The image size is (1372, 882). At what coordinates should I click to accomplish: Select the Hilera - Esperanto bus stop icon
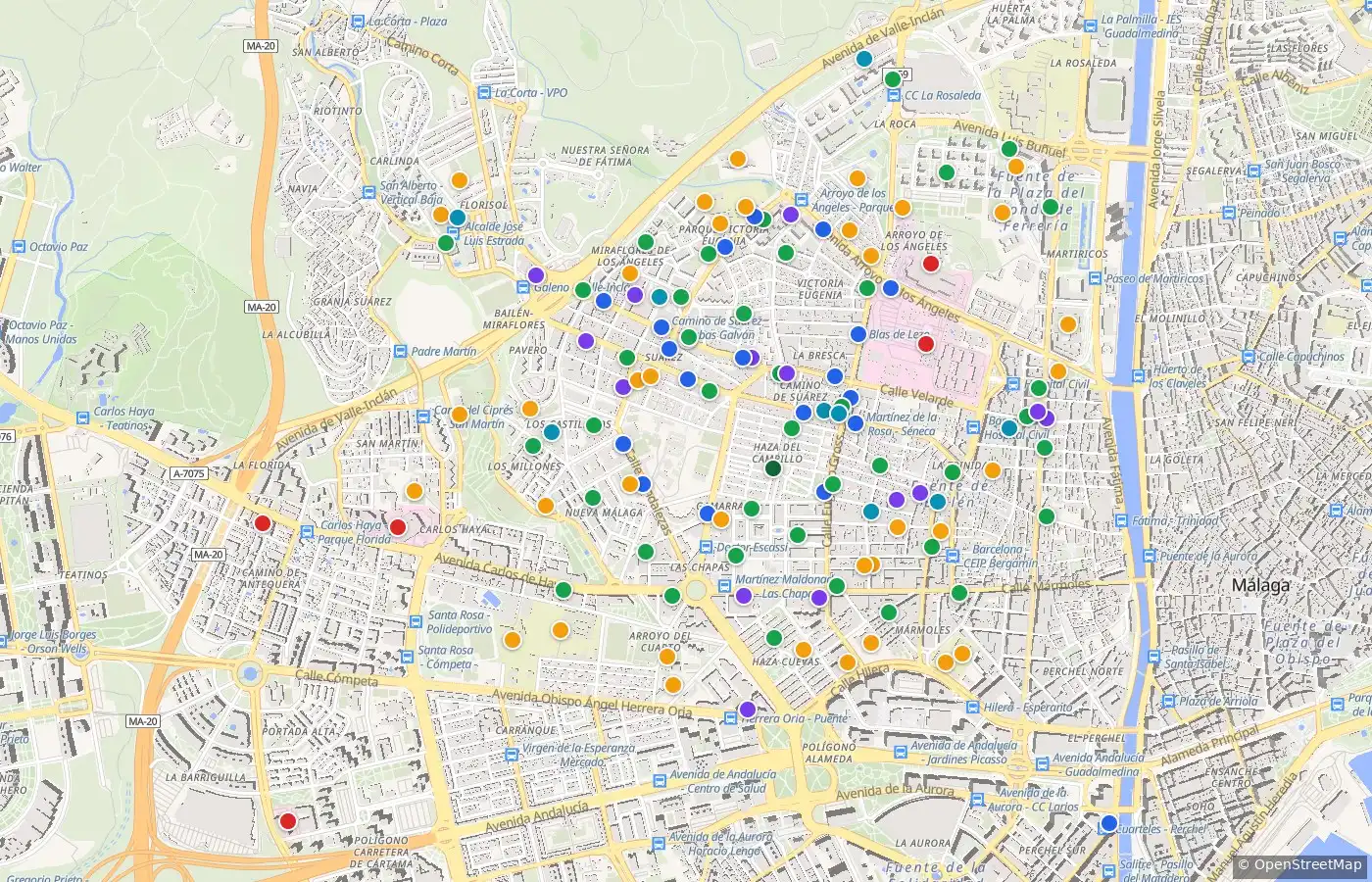[972, 707]
